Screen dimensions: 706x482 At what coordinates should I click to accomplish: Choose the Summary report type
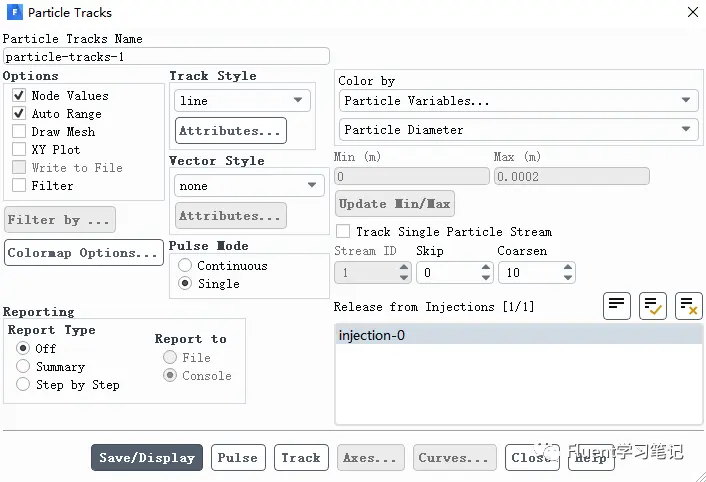coord(23,366)
